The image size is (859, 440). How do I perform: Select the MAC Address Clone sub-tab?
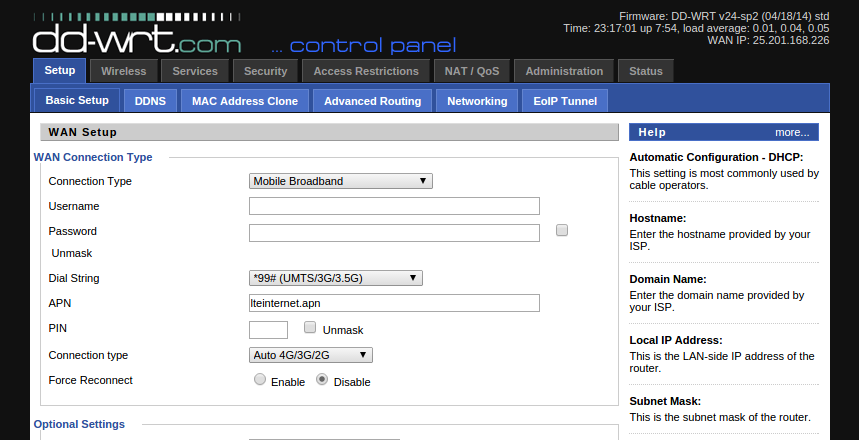pos(245,101)
